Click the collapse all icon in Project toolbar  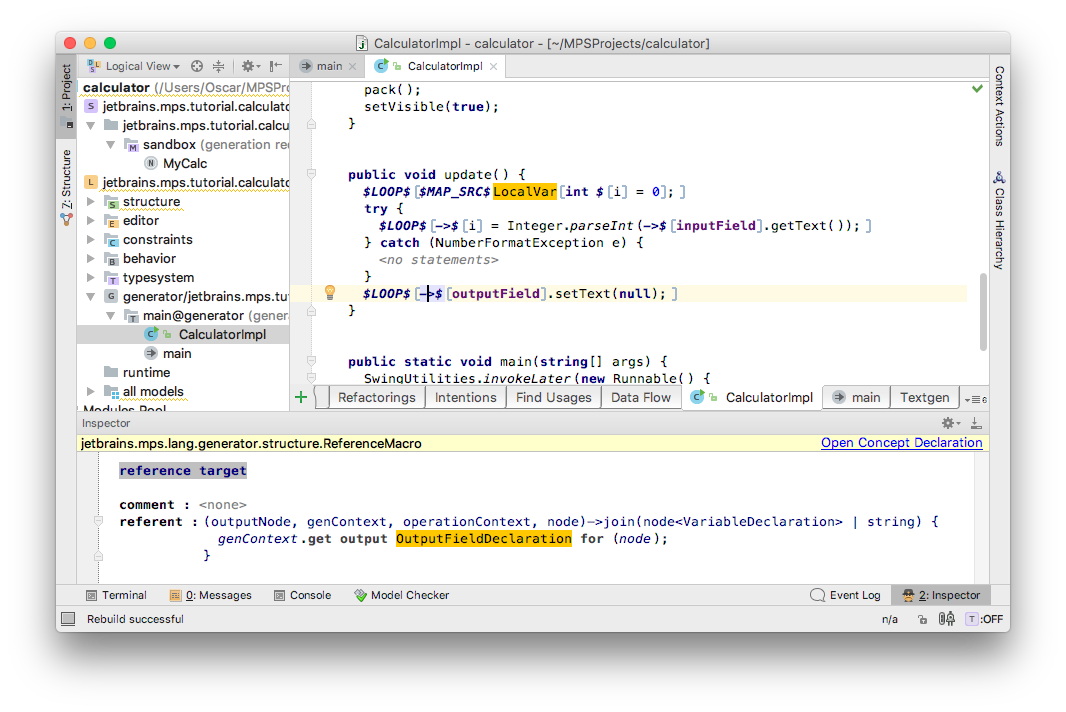pyautogui.click(x=218, y=66)
